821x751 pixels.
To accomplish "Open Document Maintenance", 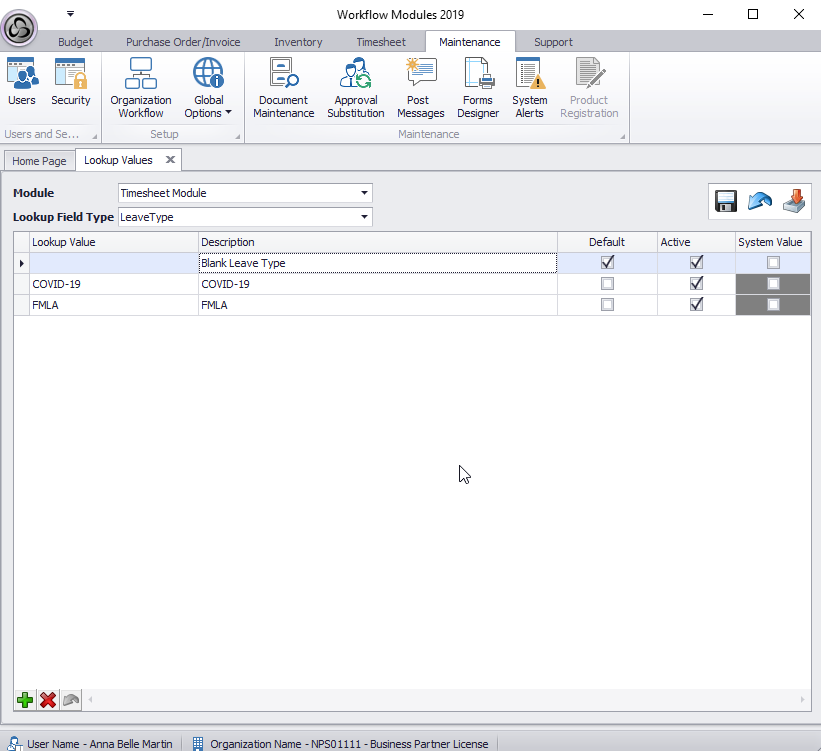I will 283,87.
